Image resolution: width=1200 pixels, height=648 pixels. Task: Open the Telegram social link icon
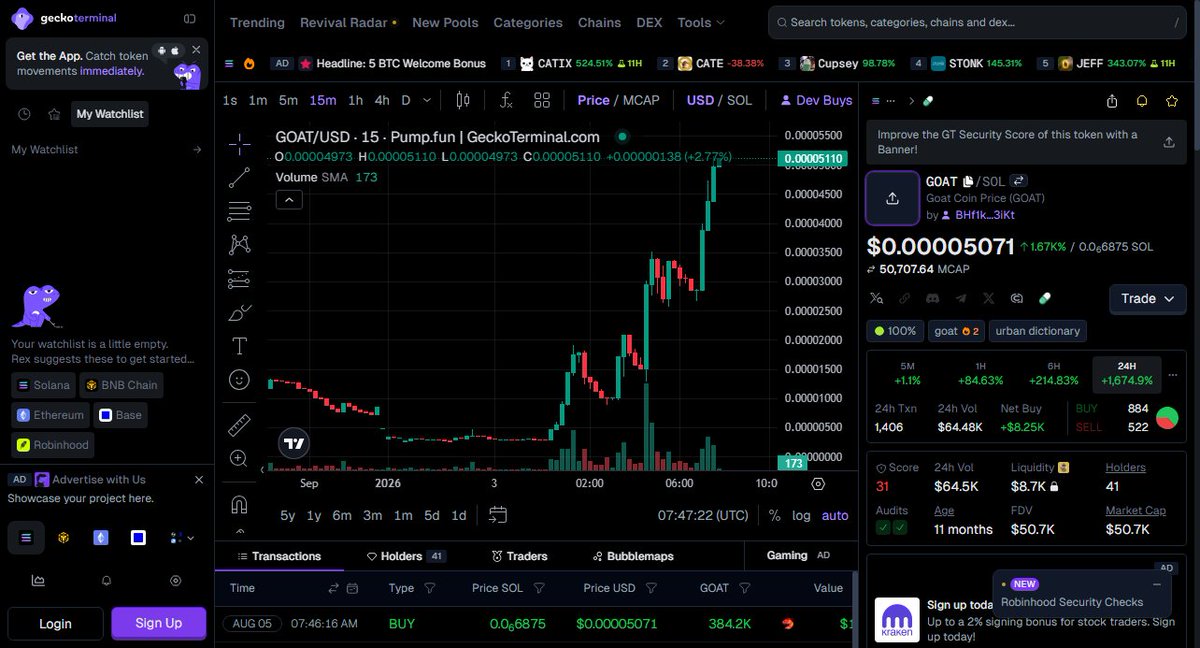tap(961, 298)
